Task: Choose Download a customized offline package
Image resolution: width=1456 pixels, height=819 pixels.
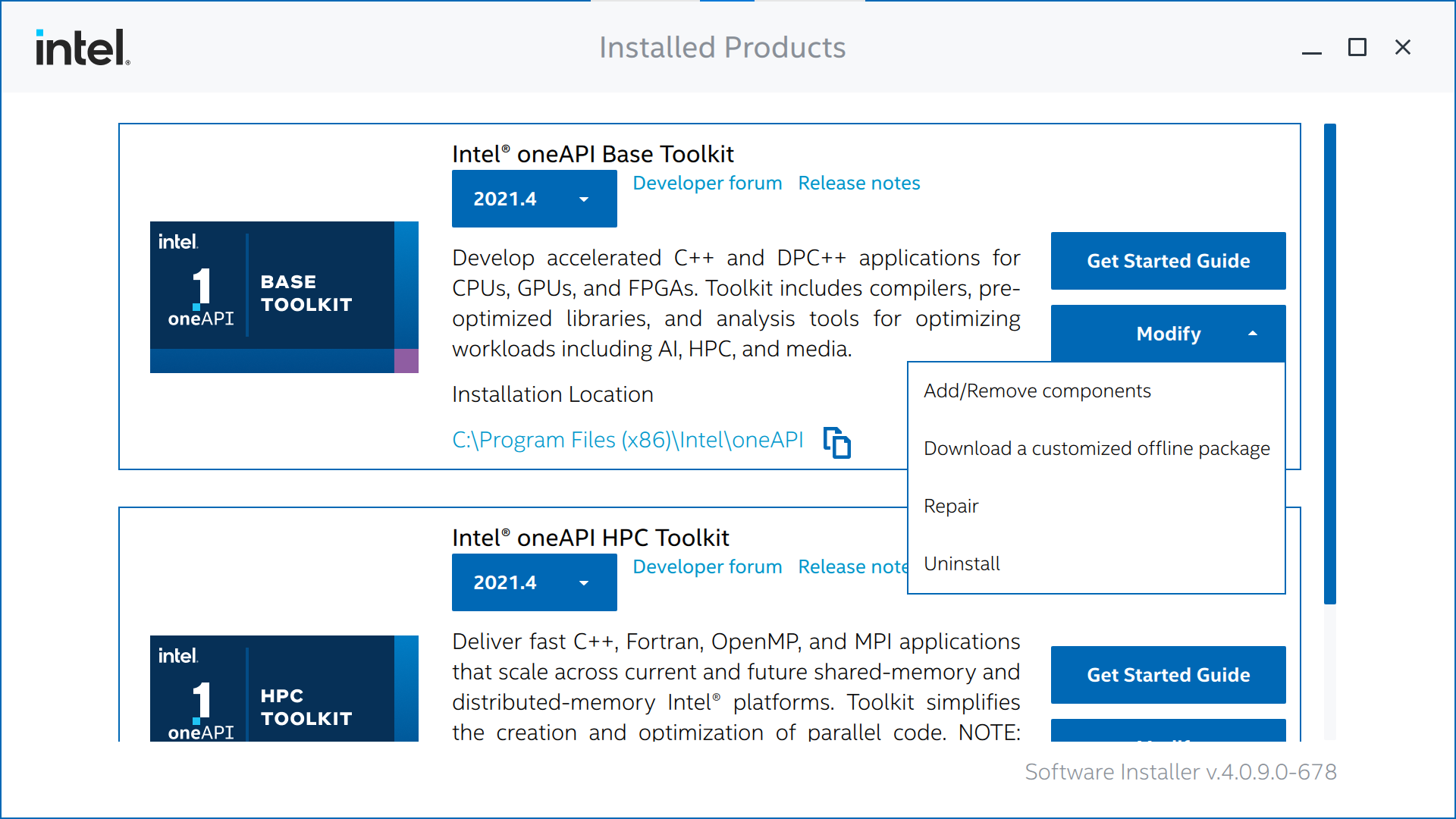Action: point(1096,449)
